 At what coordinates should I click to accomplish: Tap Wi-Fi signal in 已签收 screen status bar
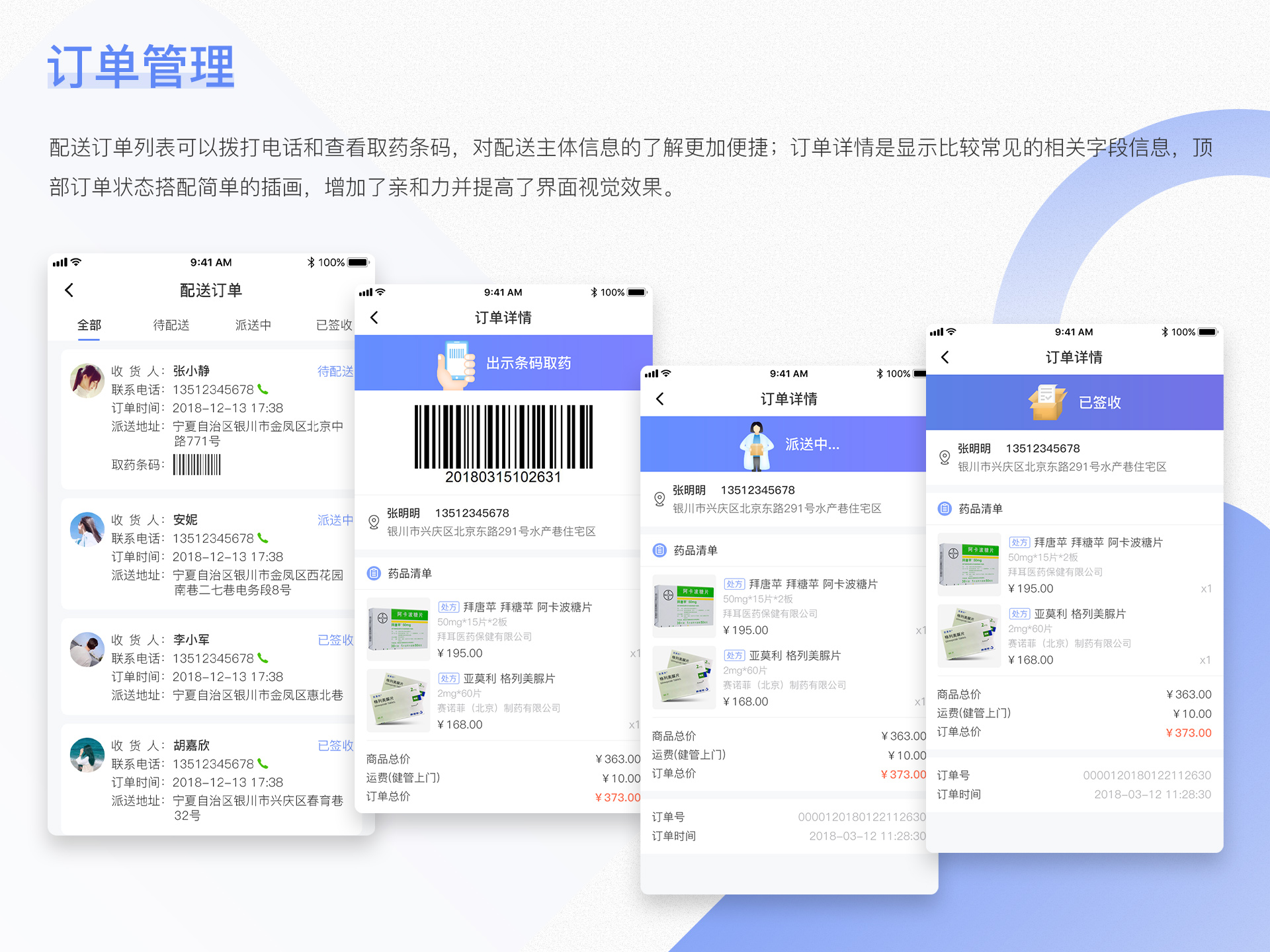951,332
